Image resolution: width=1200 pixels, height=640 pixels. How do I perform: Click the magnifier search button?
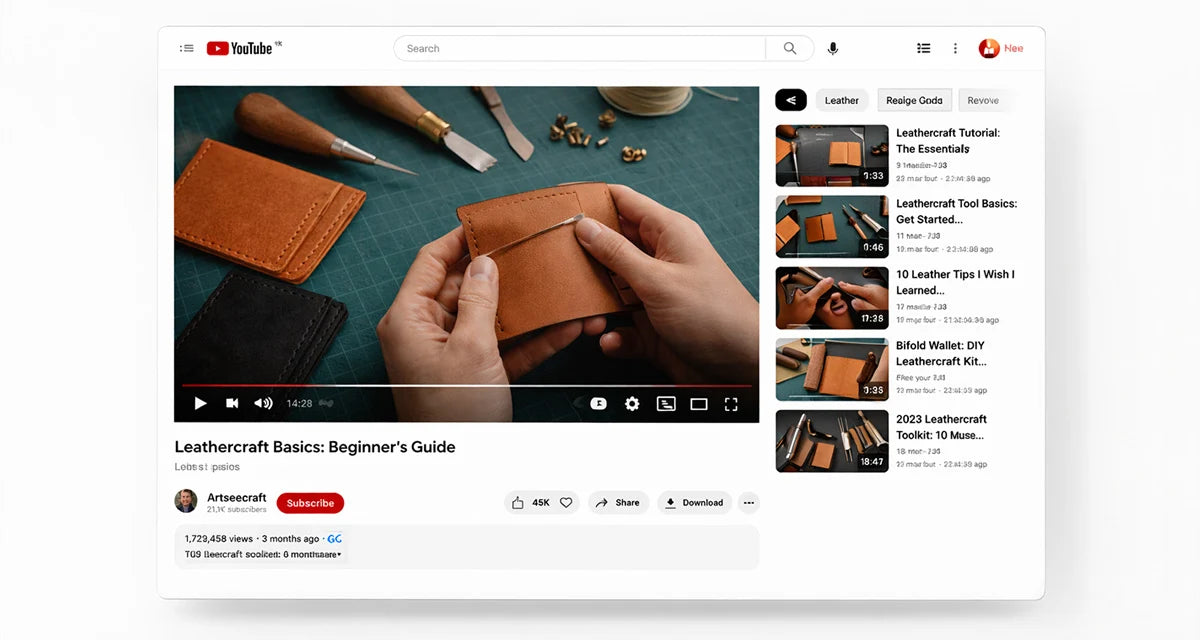click(790, 48)
